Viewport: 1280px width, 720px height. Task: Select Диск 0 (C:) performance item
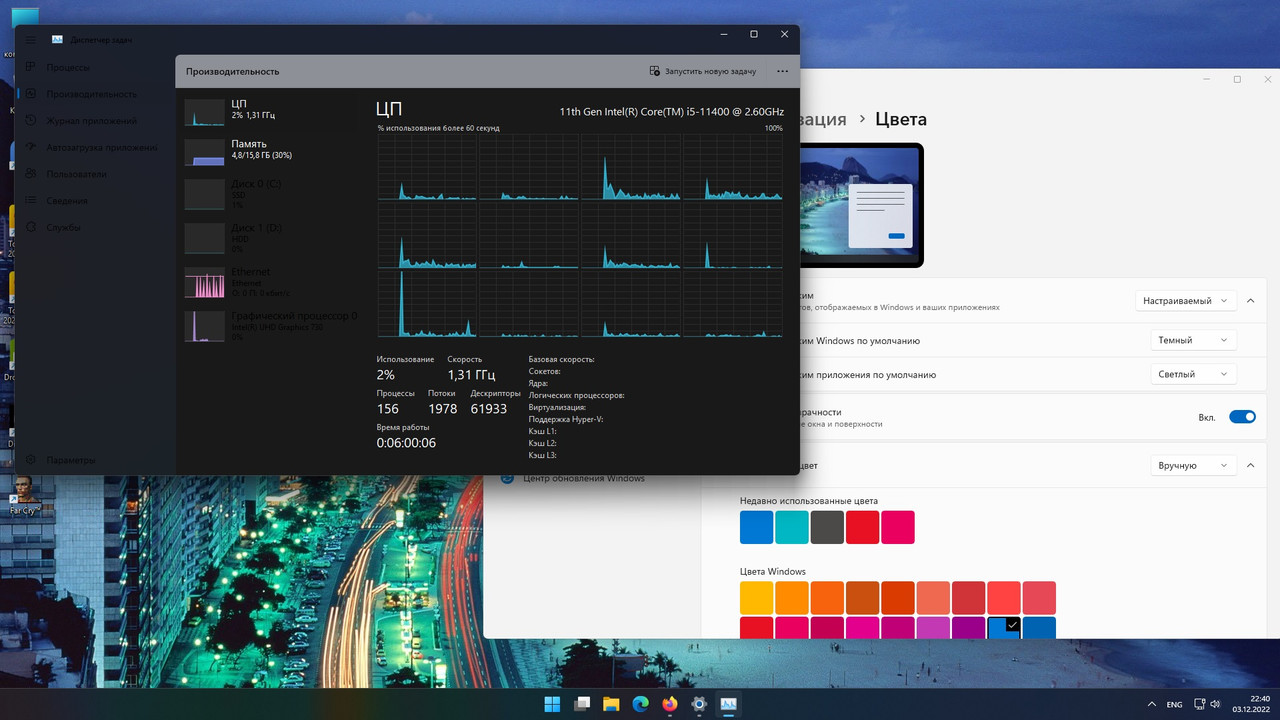(x=268, y=194)
